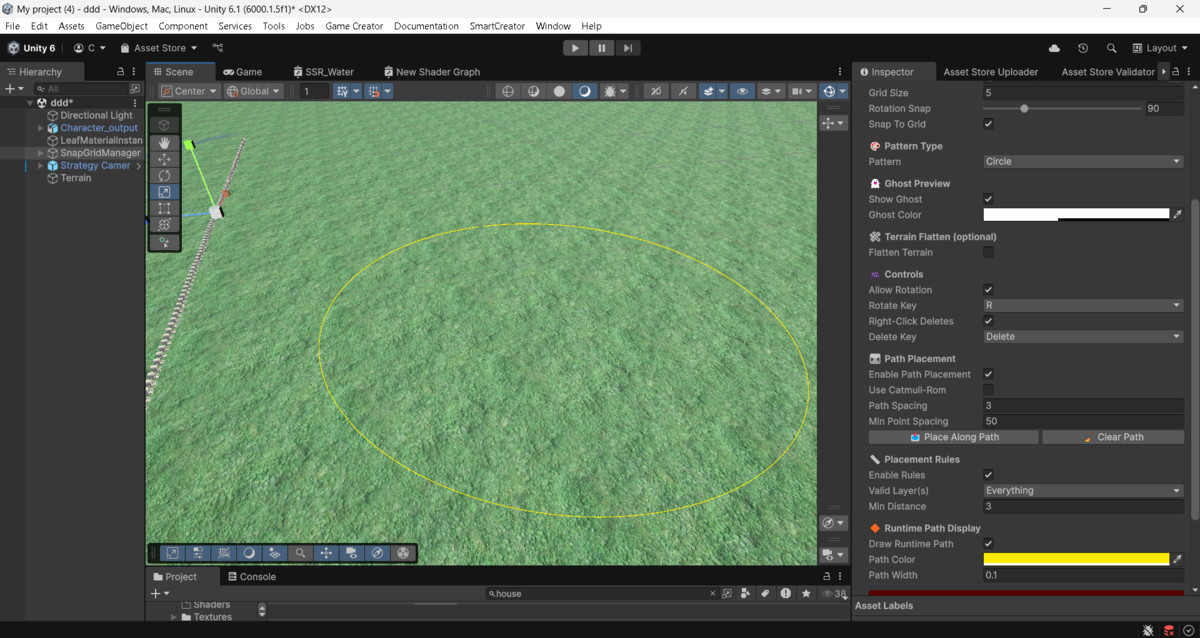Viewport: 1200px width, 638px height.
Task: Toggle Allow Rotation checkbox
Action: [988, 290]
